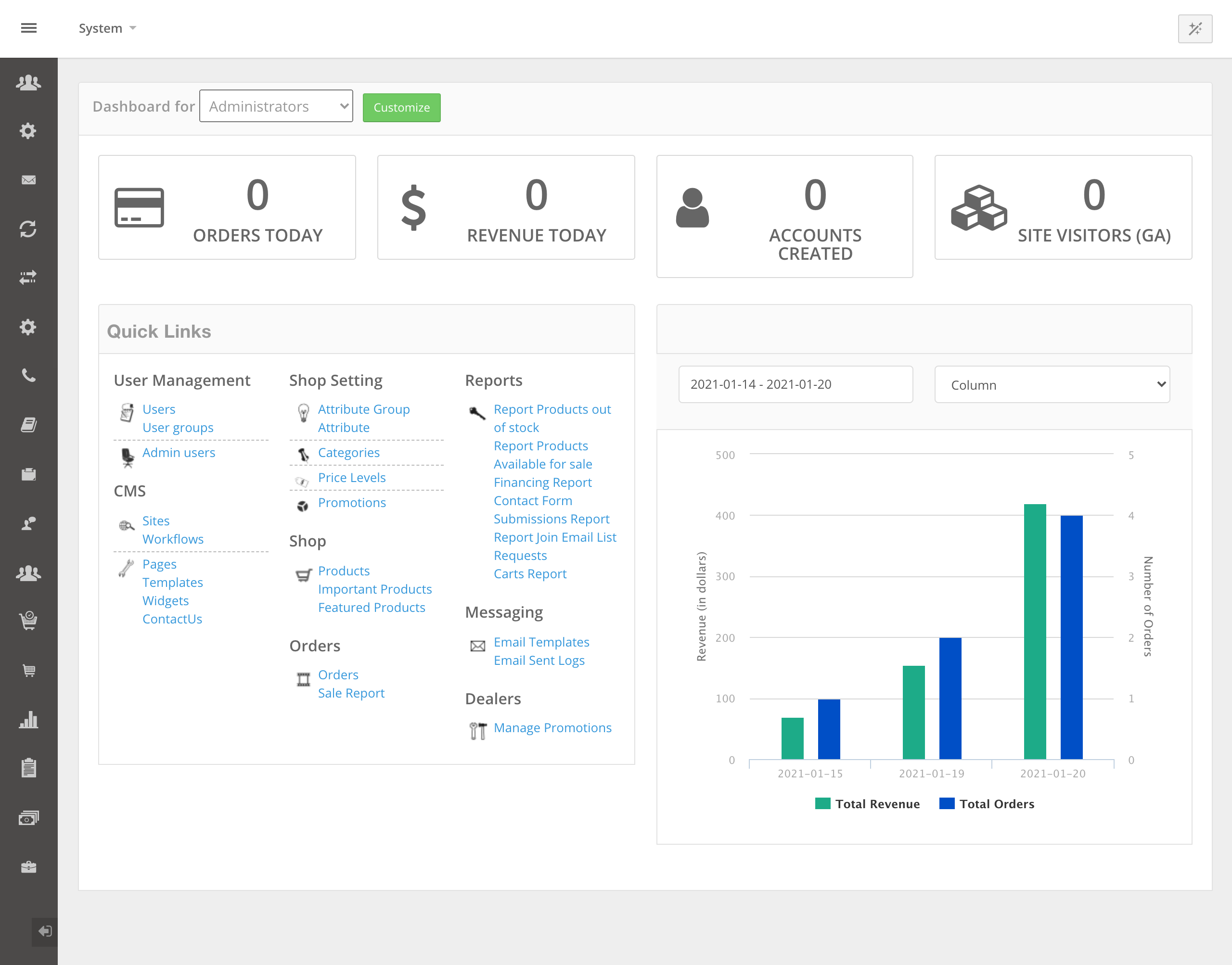Click the bar chart icon in sidebar
The height and width of the screenshot is (965, 1232).
point(29,720)
